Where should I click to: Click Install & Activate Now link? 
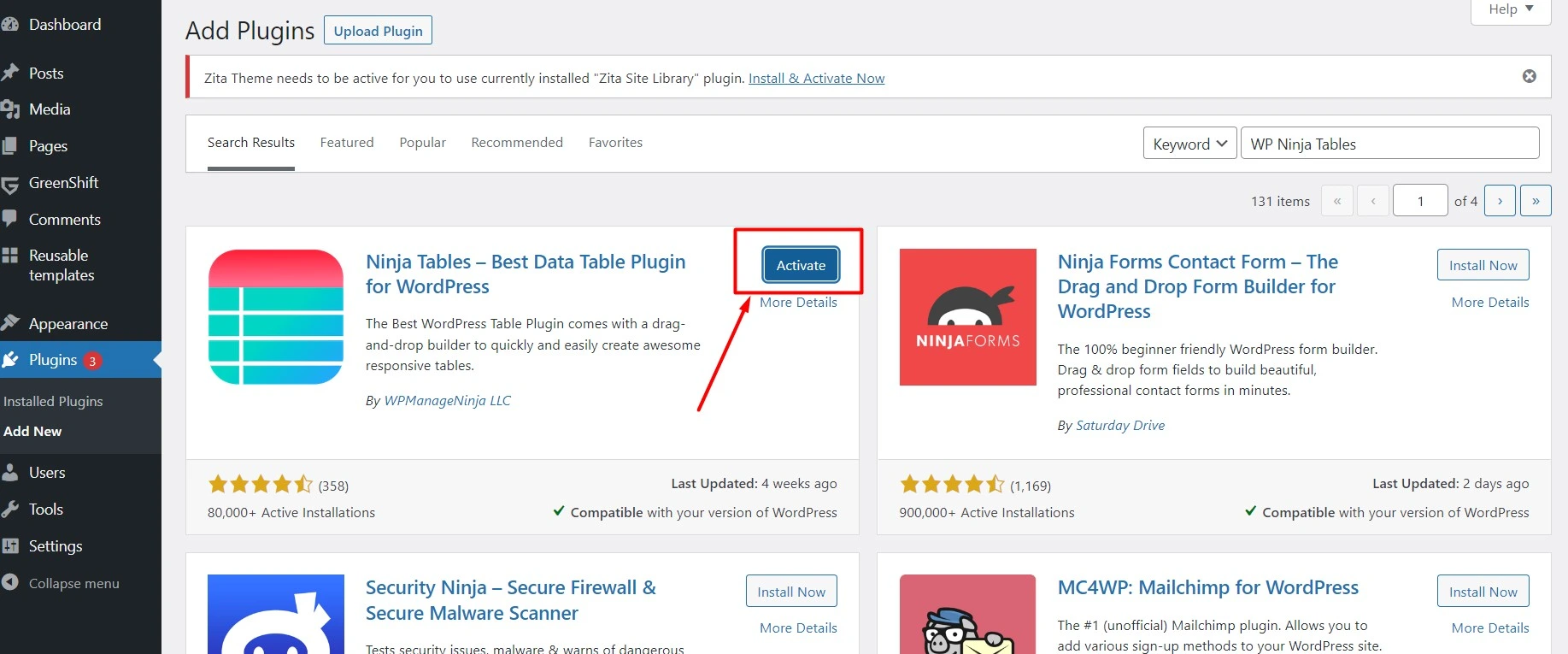816,78
